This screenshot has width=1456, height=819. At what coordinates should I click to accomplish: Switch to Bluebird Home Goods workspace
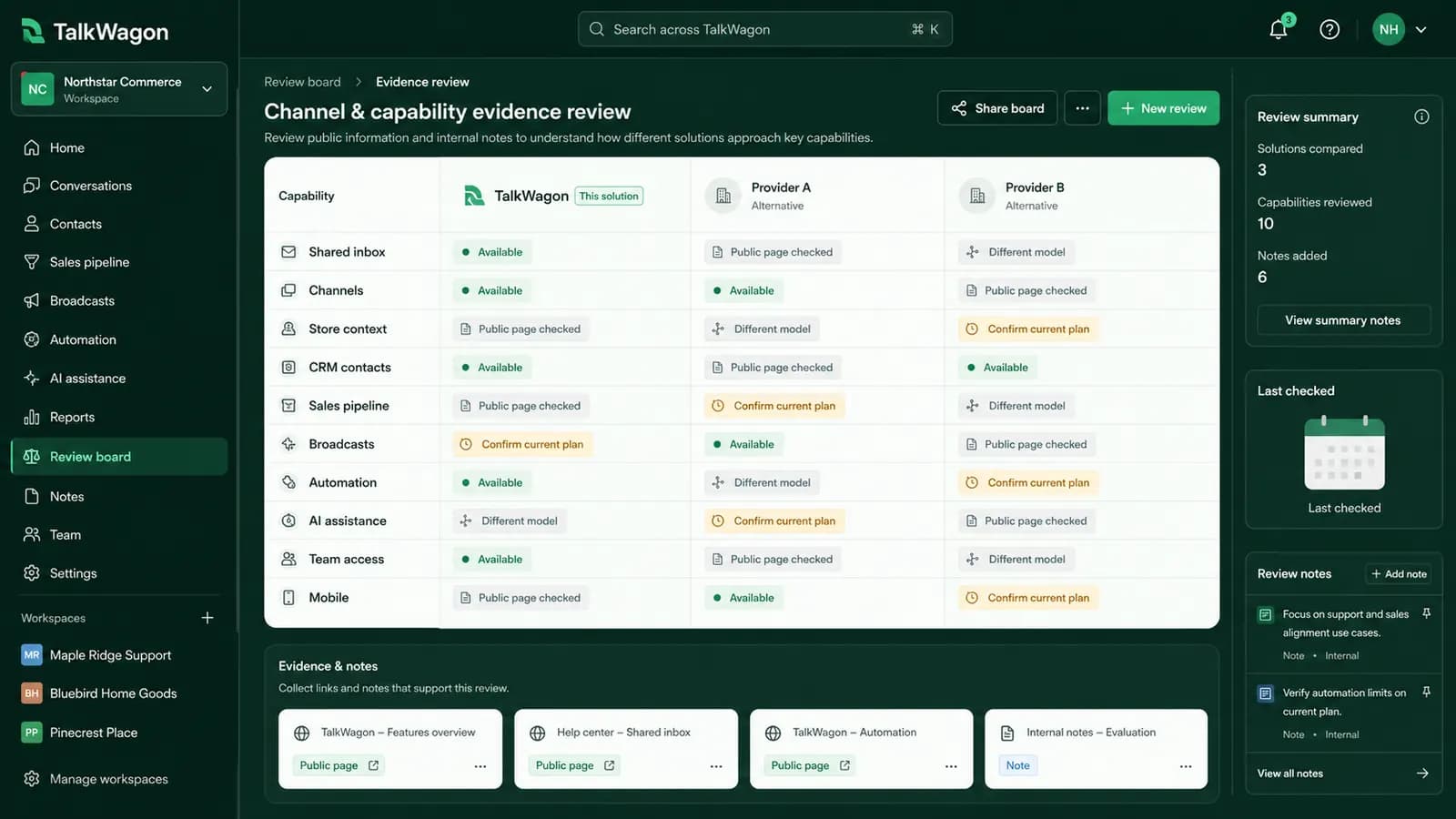point(99,693)
